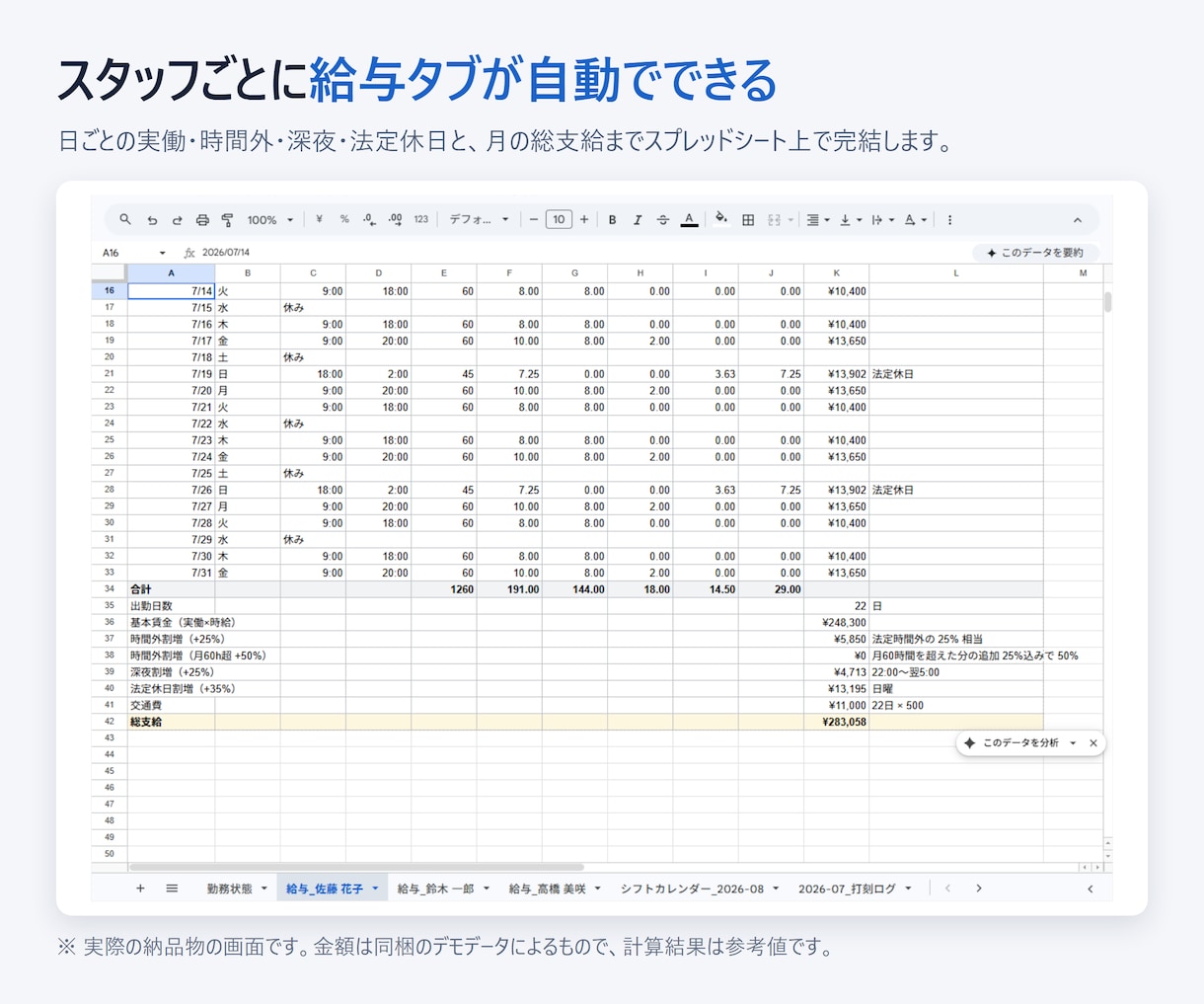Add a new sheet with plus button
This screenshot has height=1004, width=1204.
[140, 888]
